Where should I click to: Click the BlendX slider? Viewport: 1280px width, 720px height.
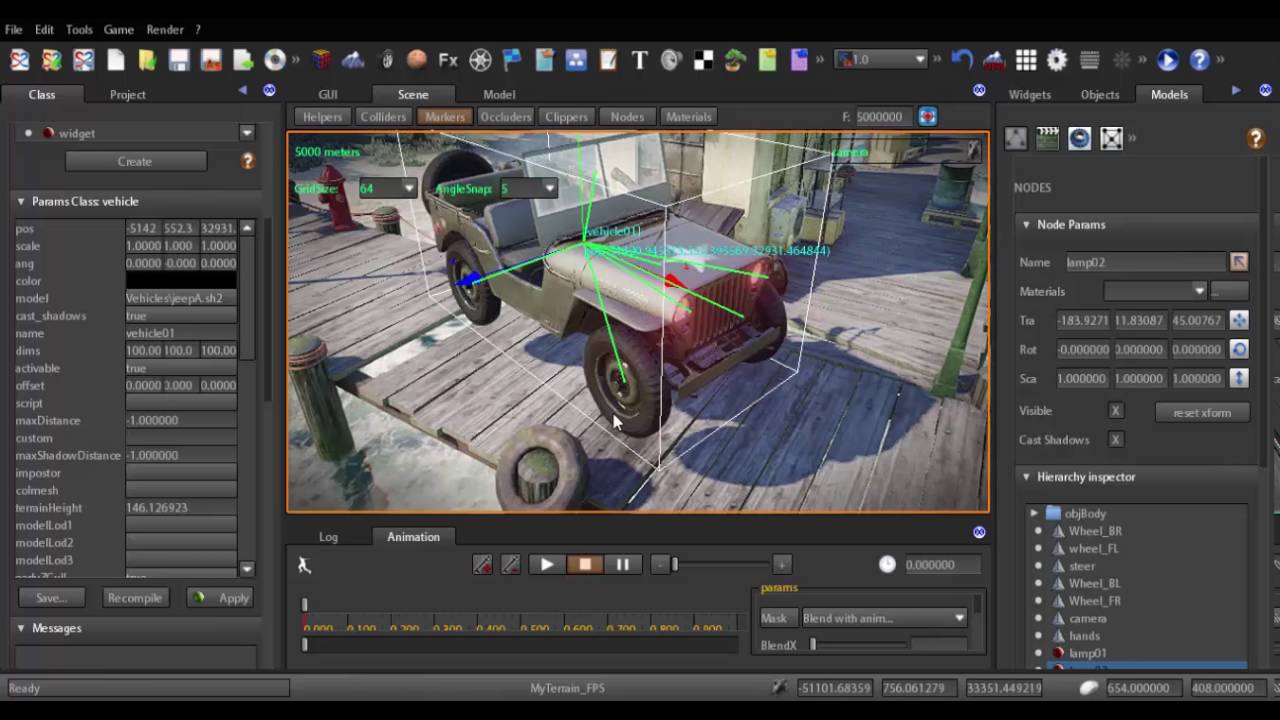coord(860,645)
